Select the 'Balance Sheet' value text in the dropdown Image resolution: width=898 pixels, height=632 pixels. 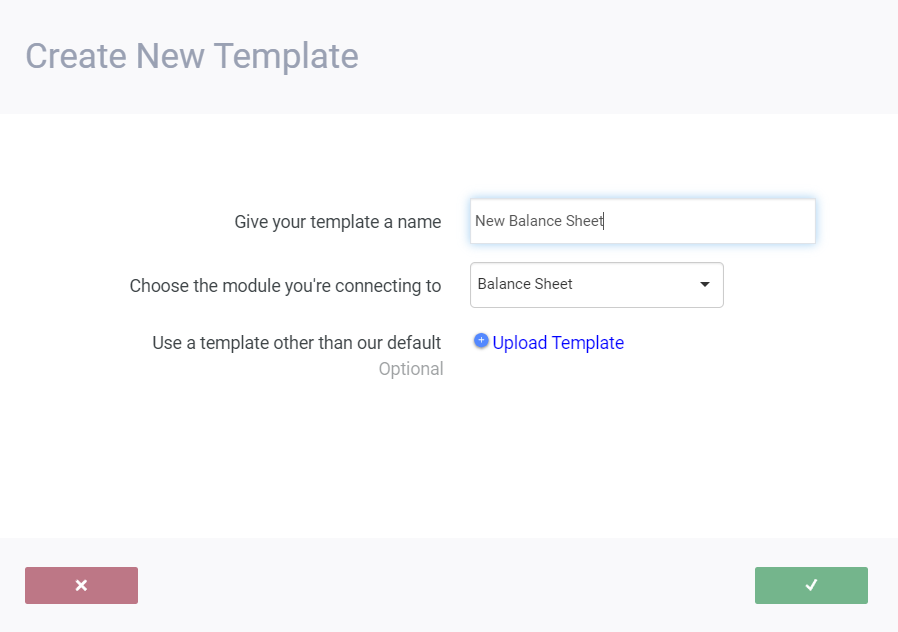tap(525, 284)
